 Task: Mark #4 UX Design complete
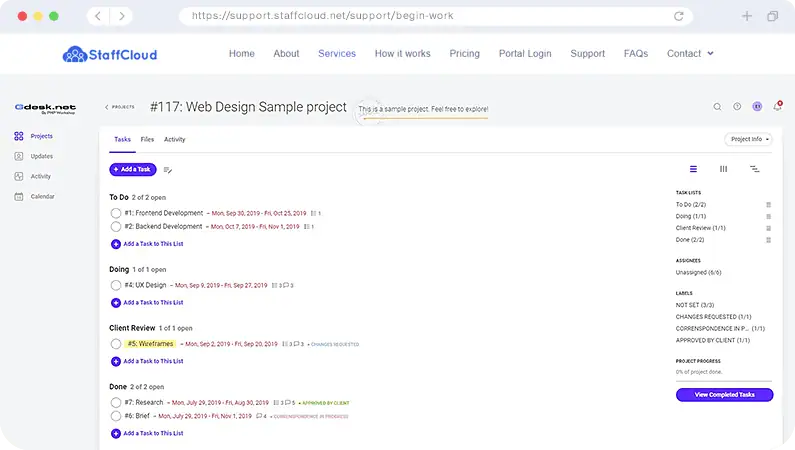click(x=116, y=285)
